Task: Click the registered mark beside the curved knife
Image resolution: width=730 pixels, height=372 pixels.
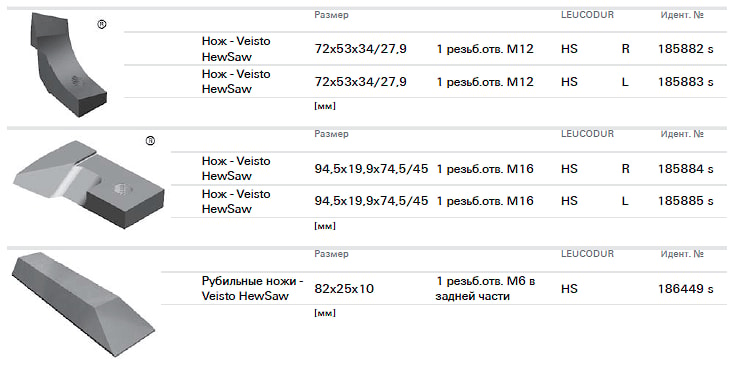Action: click(101, 25)
